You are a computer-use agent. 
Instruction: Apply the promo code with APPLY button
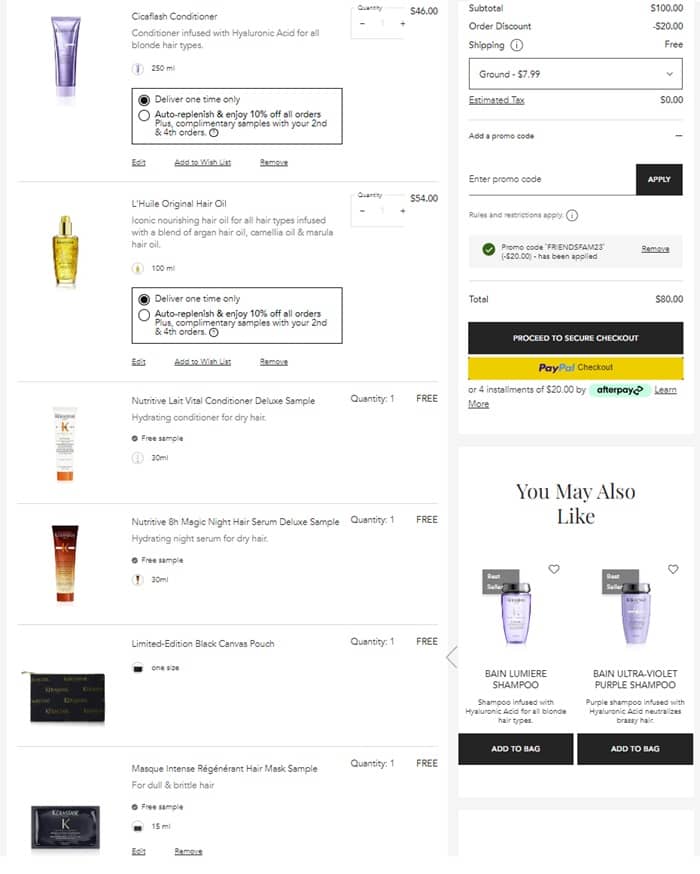659,179
